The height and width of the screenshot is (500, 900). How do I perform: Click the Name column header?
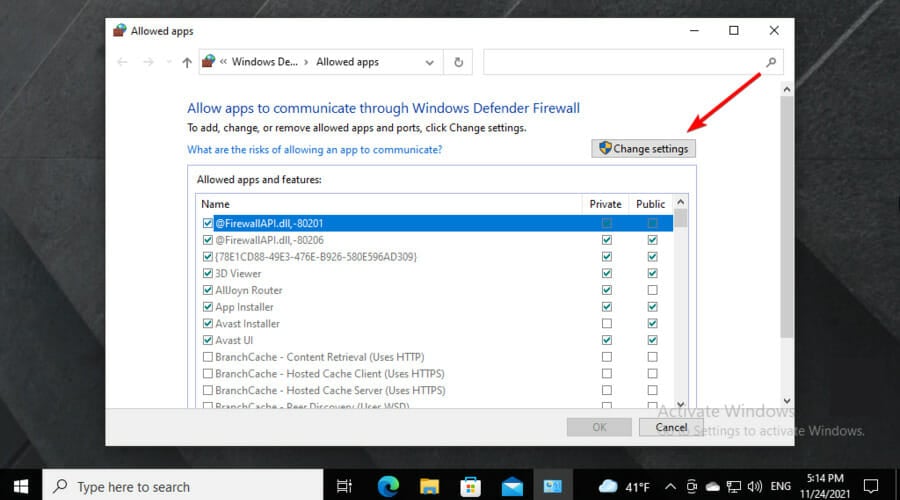[215, 204]
